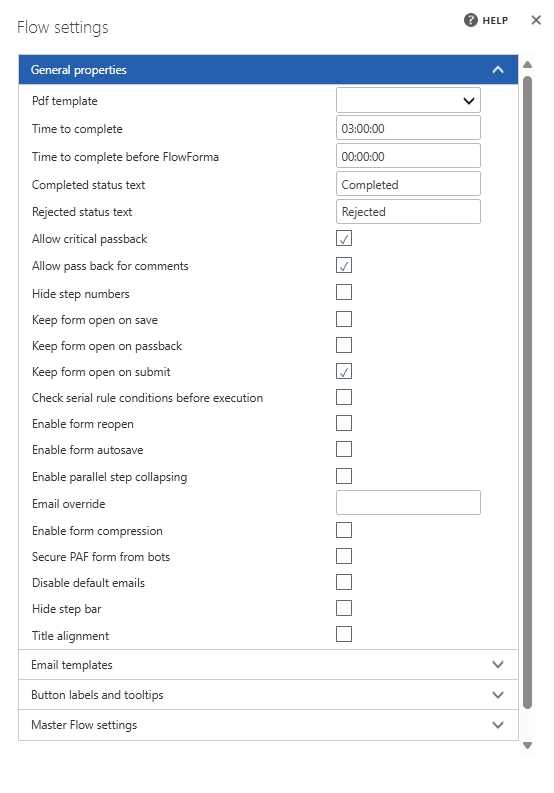Close the Flow settings dialog
This screenshot has height=793, width=554.
coord(536,20)
